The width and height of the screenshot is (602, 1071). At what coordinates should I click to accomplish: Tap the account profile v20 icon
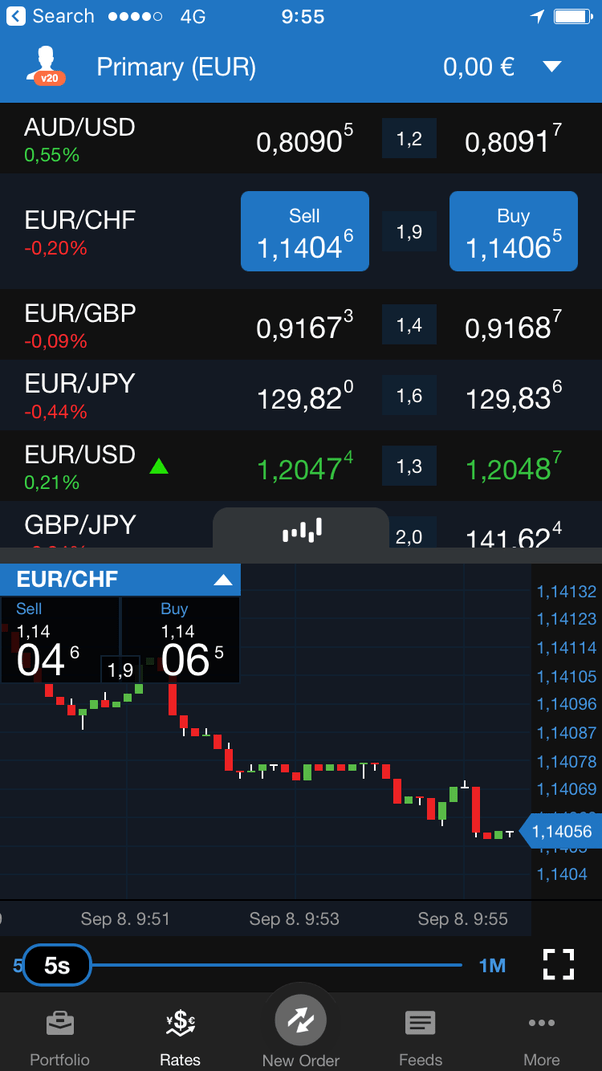[x=45, y=66]
